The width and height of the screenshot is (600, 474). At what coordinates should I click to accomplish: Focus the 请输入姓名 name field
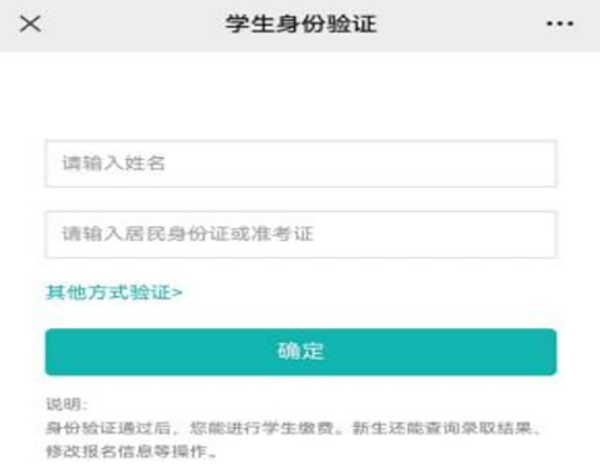(300, 164)
